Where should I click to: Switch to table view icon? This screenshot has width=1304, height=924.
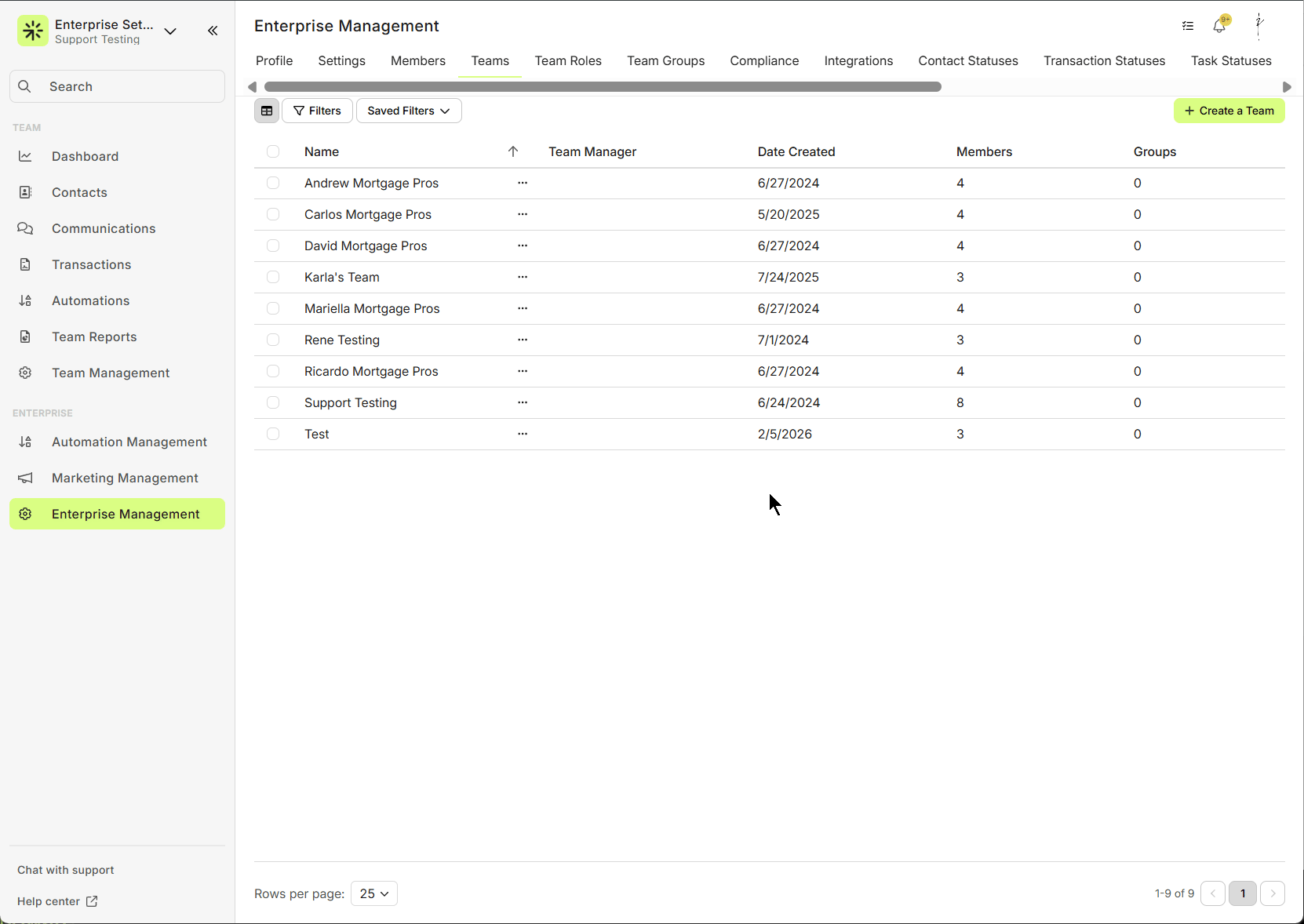tap(267, 111)
